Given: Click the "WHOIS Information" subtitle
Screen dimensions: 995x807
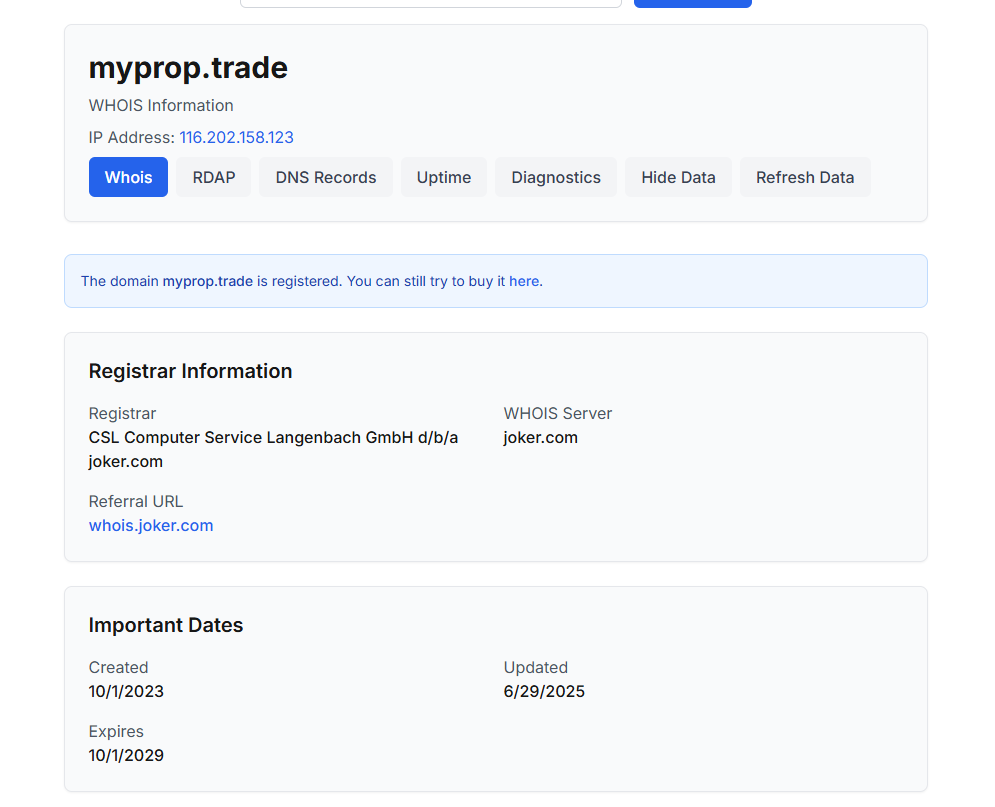Looking at the screenshot, I should coord(161,105).
